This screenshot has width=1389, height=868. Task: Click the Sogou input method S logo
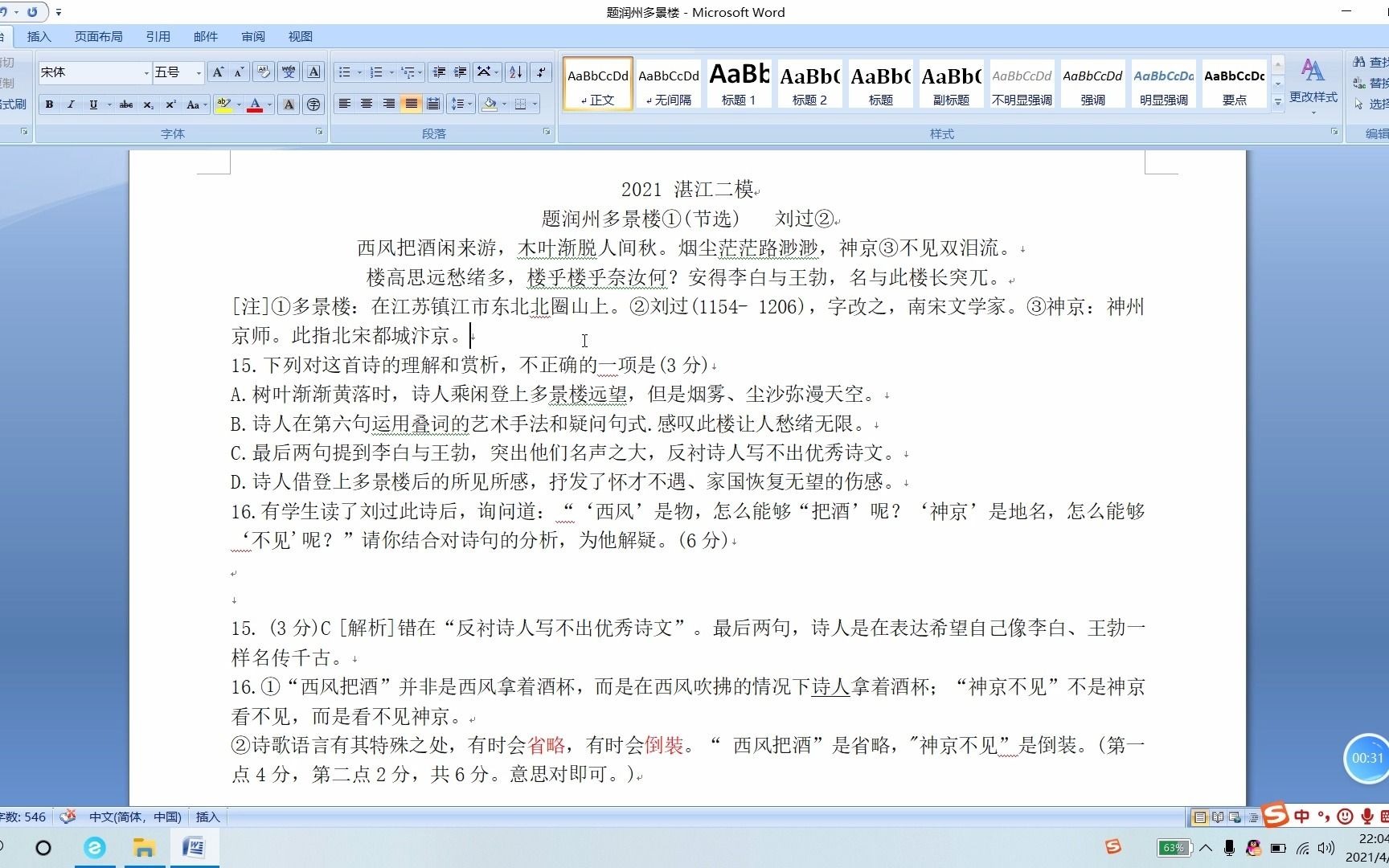tap(1275, 815)
